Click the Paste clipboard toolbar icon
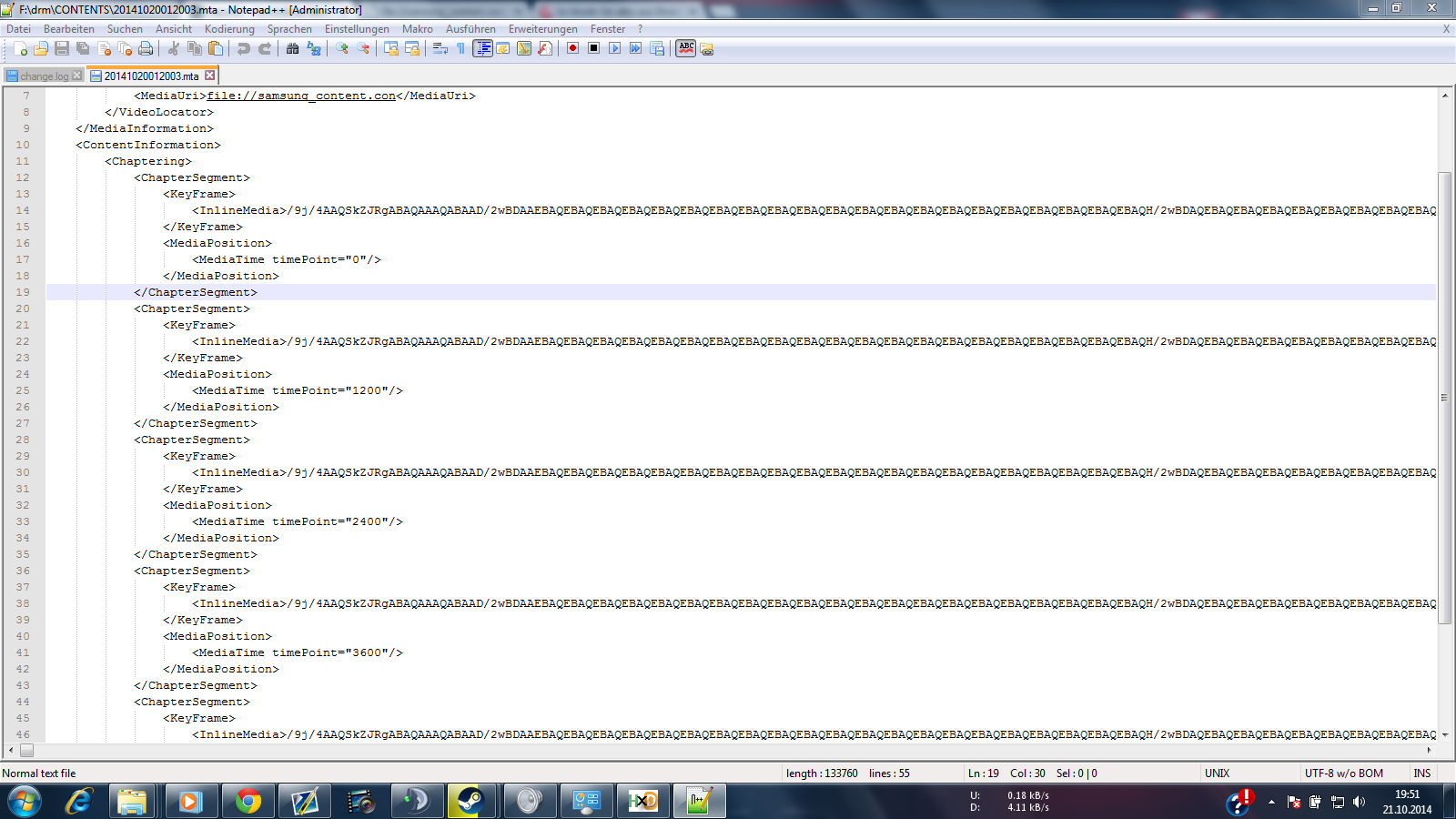This screenshot has width=1456, height=819. point(216,48)
